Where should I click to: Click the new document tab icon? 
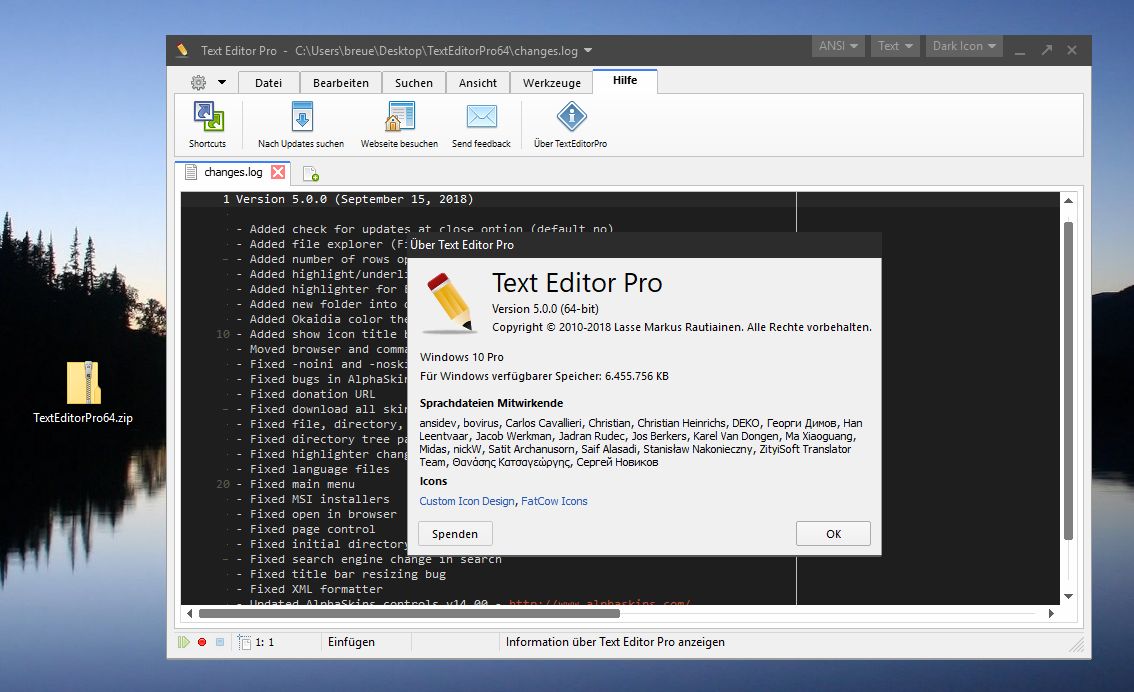(x=311, y=174)
